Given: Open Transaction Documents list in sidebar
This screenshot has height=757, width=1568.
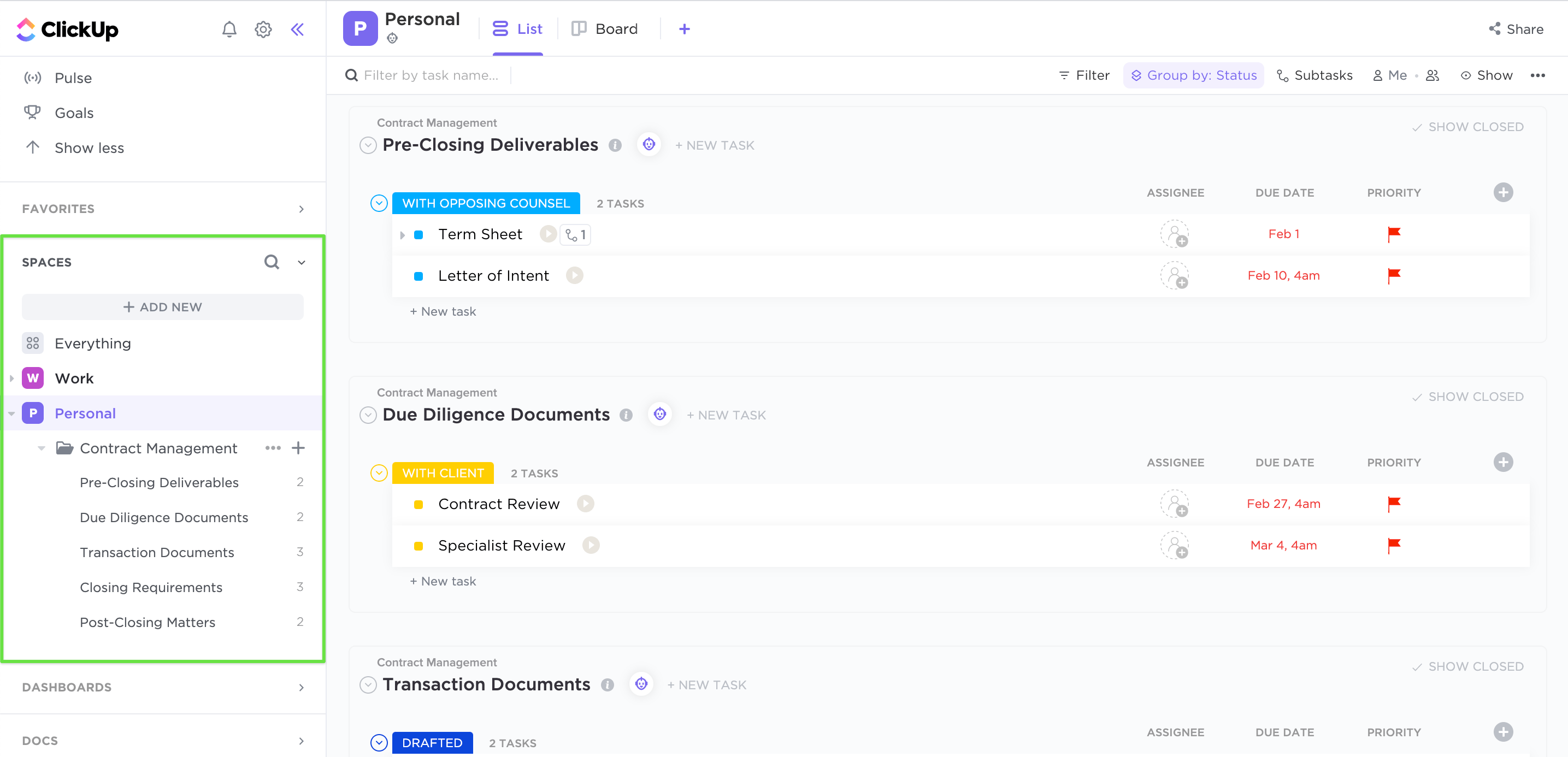Looking at the screenshot, I should (156, 552).
